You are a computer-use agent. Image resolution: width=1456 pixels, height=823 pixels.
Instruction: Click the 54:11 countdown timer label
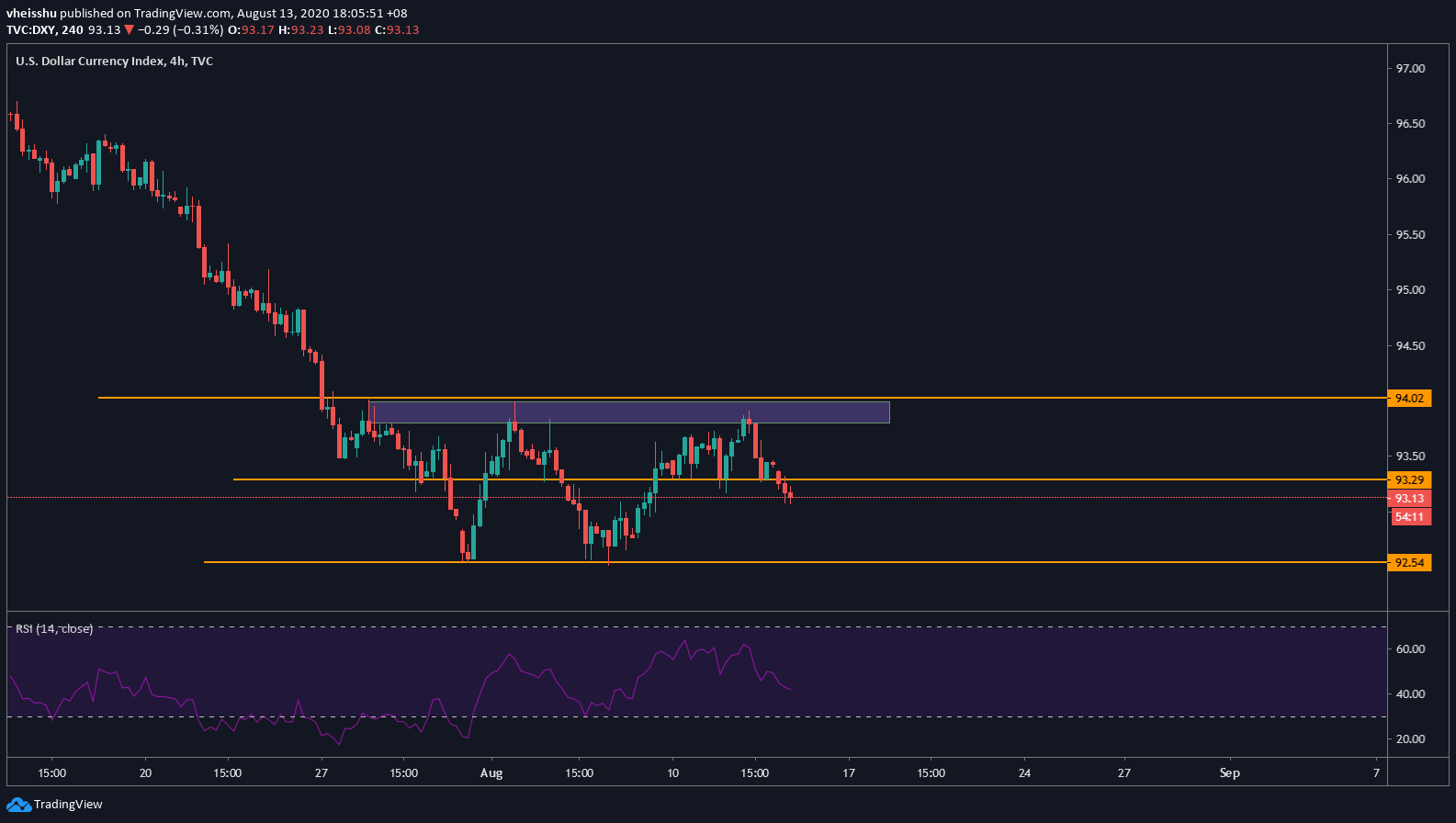[x=1409, y=517]
